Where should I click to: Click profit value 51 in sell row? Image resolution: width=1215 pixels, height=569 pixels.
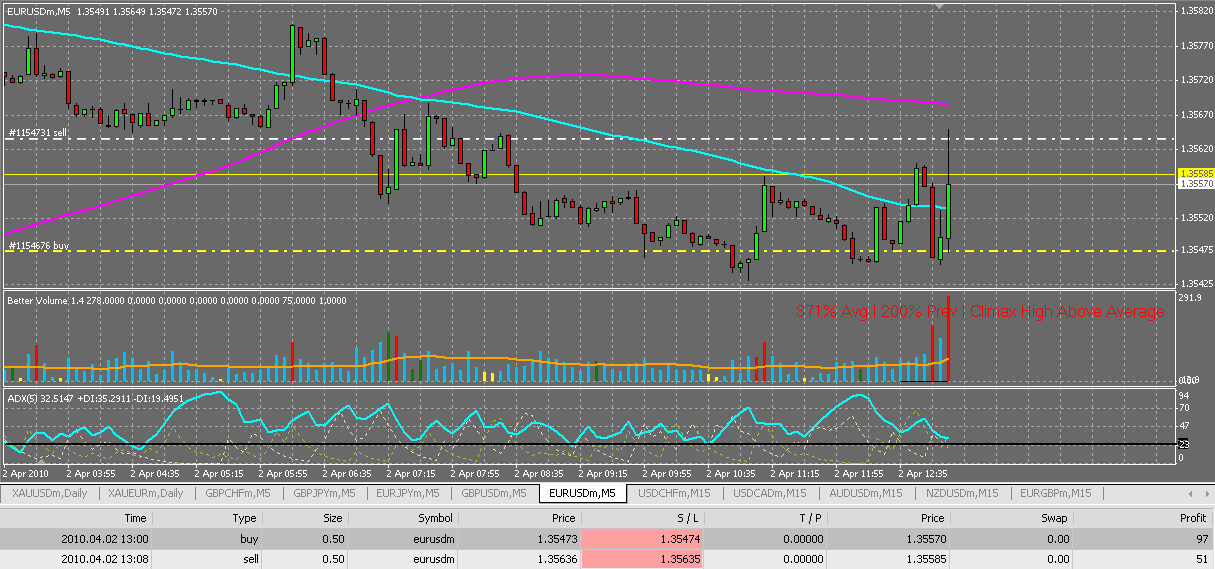[x=1200, y=559]
